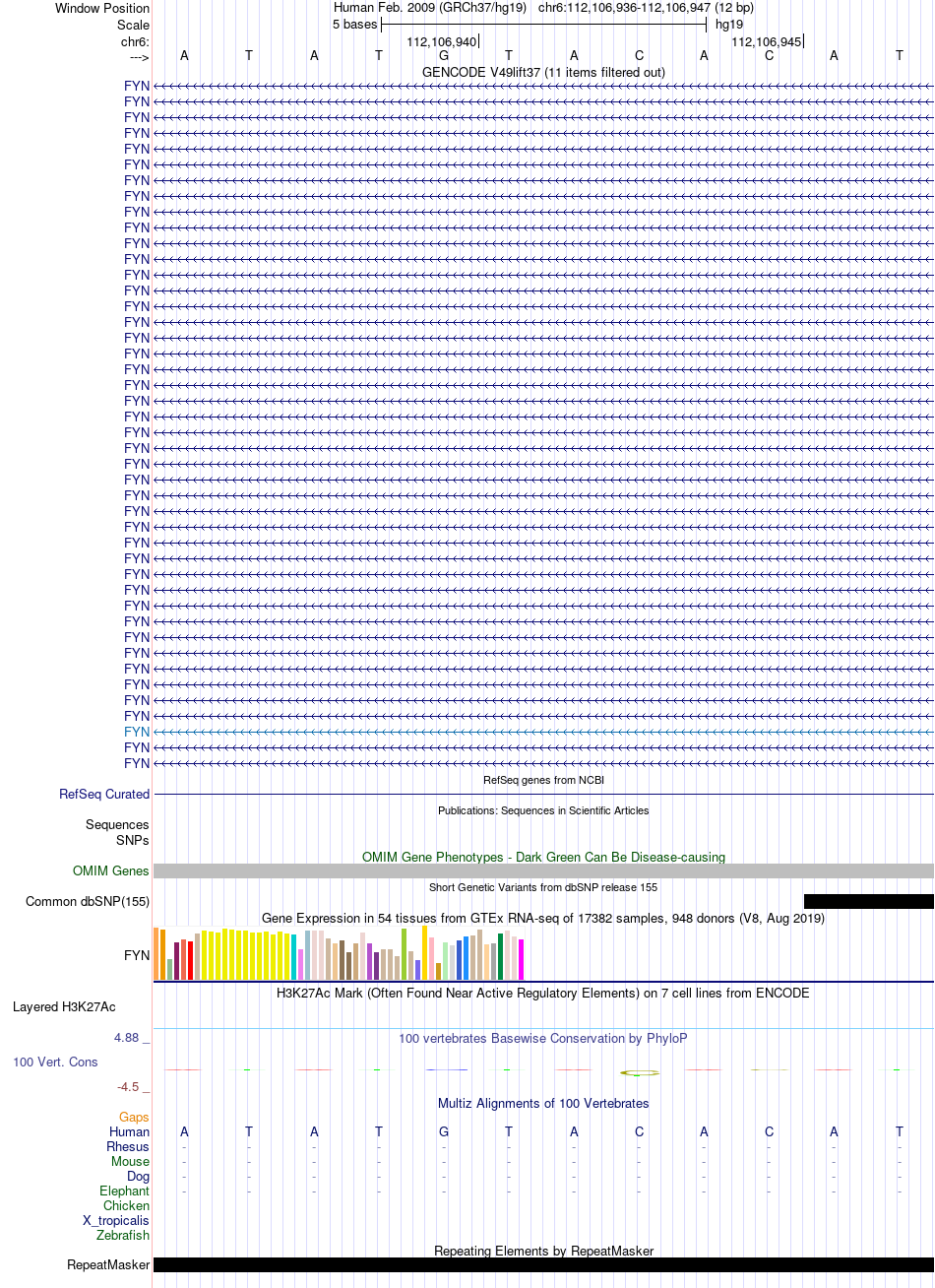Click the magenta last bar in GTEx chart

click(x=522, y=959)
